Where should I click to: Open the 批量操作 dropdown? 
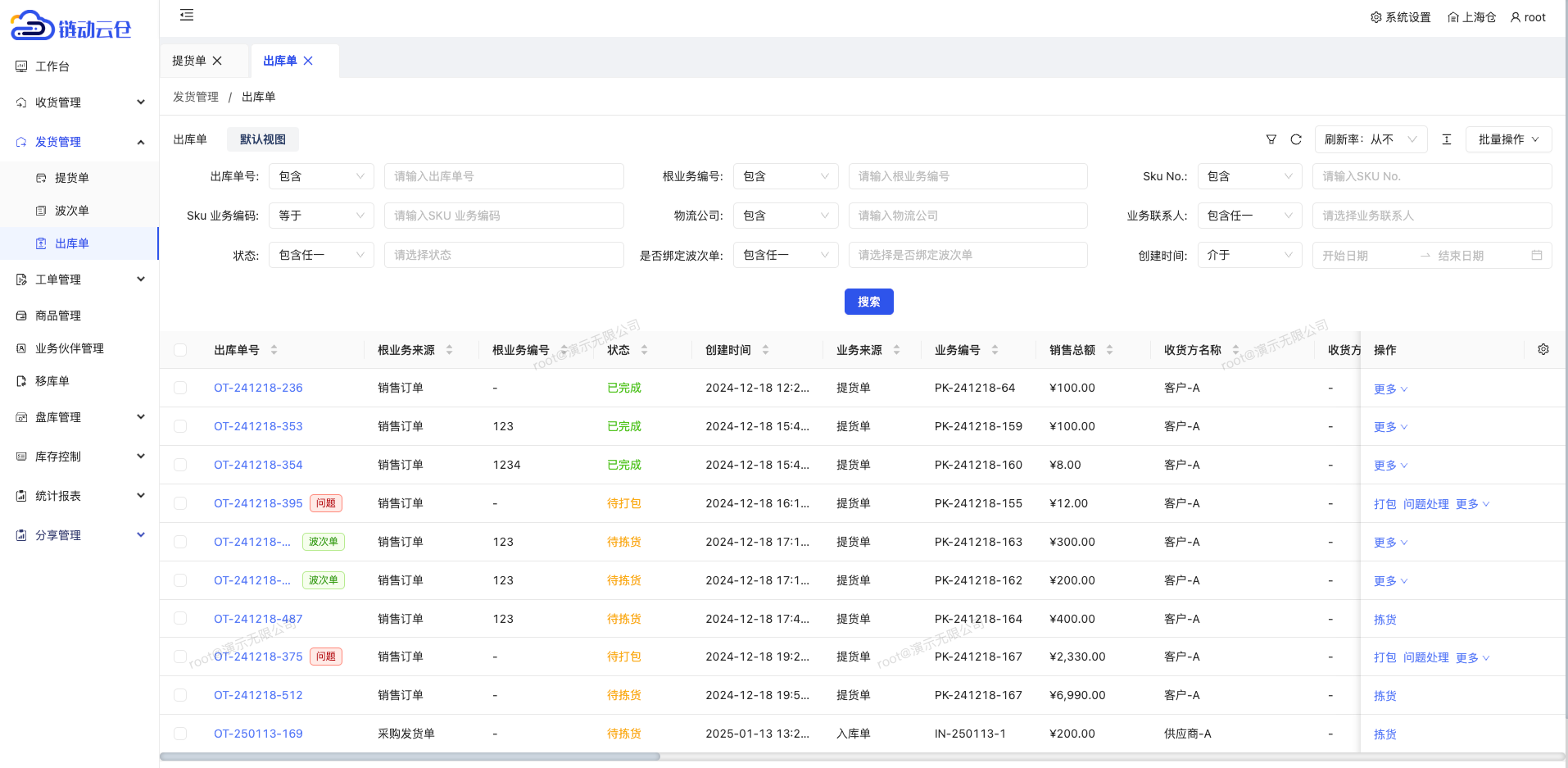(x=1508, y=139)
